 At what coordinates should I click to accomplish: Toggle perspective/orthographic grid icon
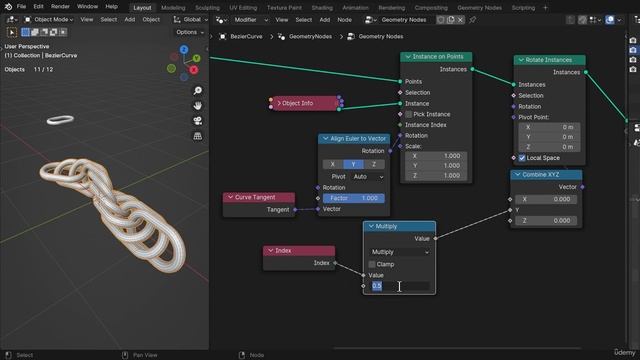[198, 136]
